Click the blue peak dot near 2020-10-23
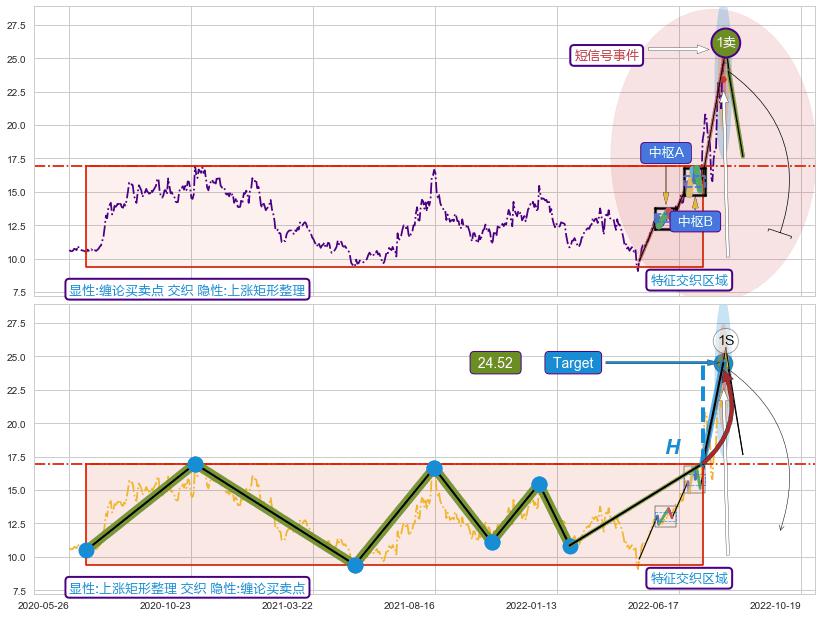The image size is (822, 617). pos(195,464)
